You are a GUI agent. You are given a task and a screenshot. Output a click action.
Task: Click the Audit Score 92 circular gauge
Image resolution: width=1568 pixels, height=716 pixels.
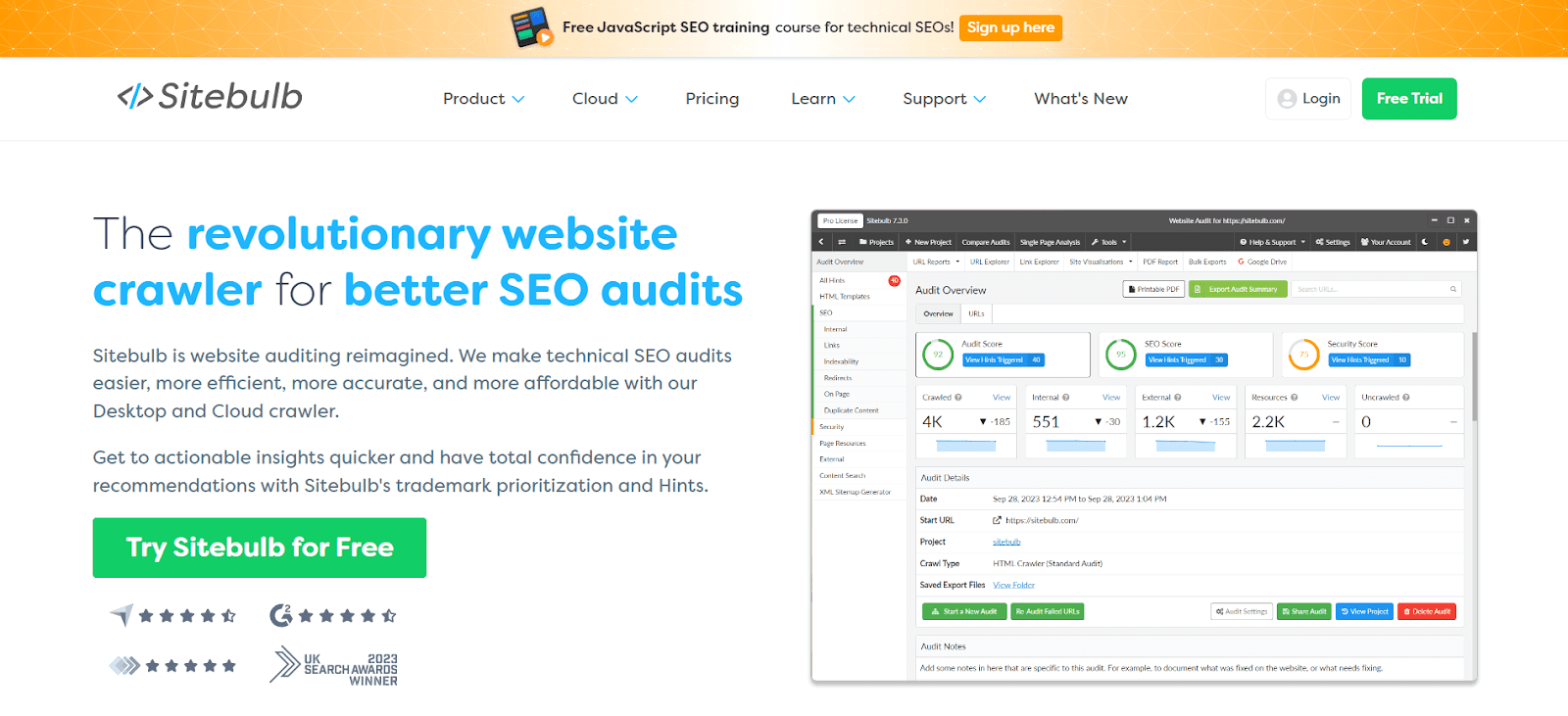(x=938, y=354)
